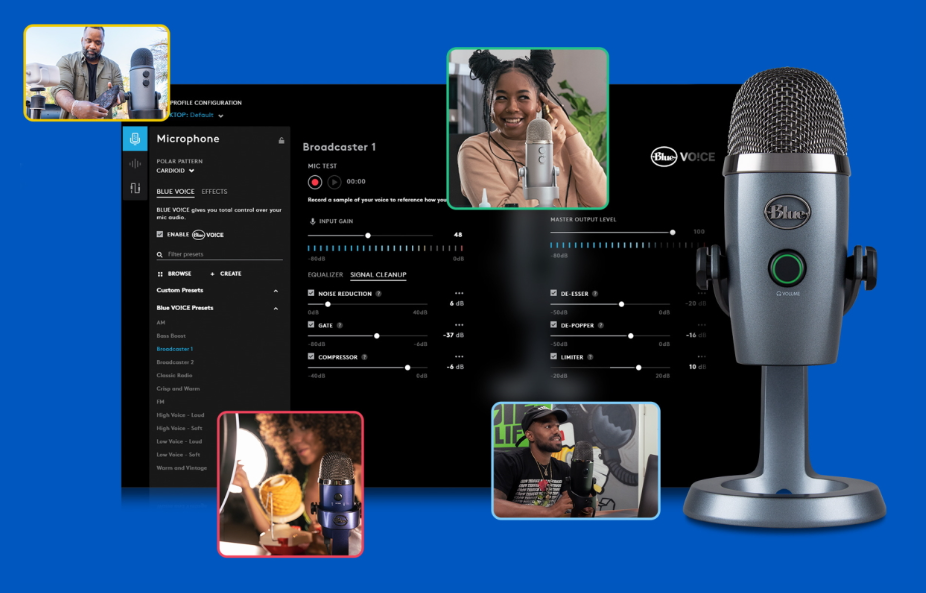
Task: Collapse the Custom Presets section
Action: point(276,291)
